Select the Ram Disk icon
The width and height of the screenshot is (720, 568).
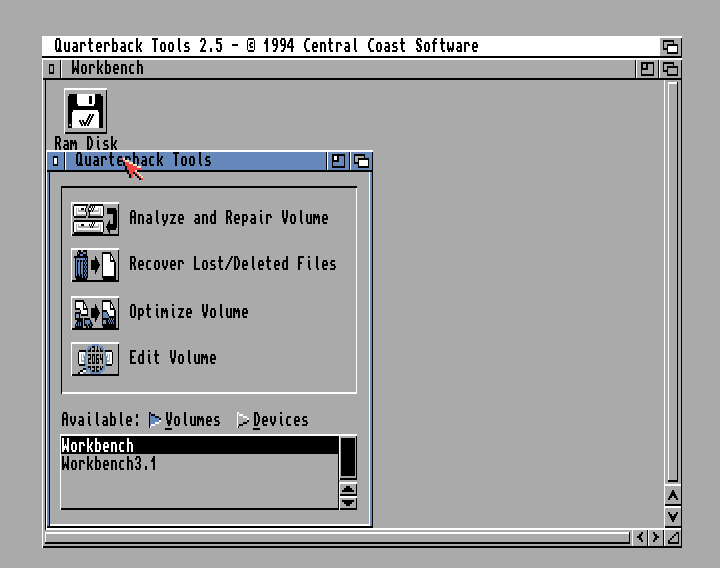pos(86,112)
